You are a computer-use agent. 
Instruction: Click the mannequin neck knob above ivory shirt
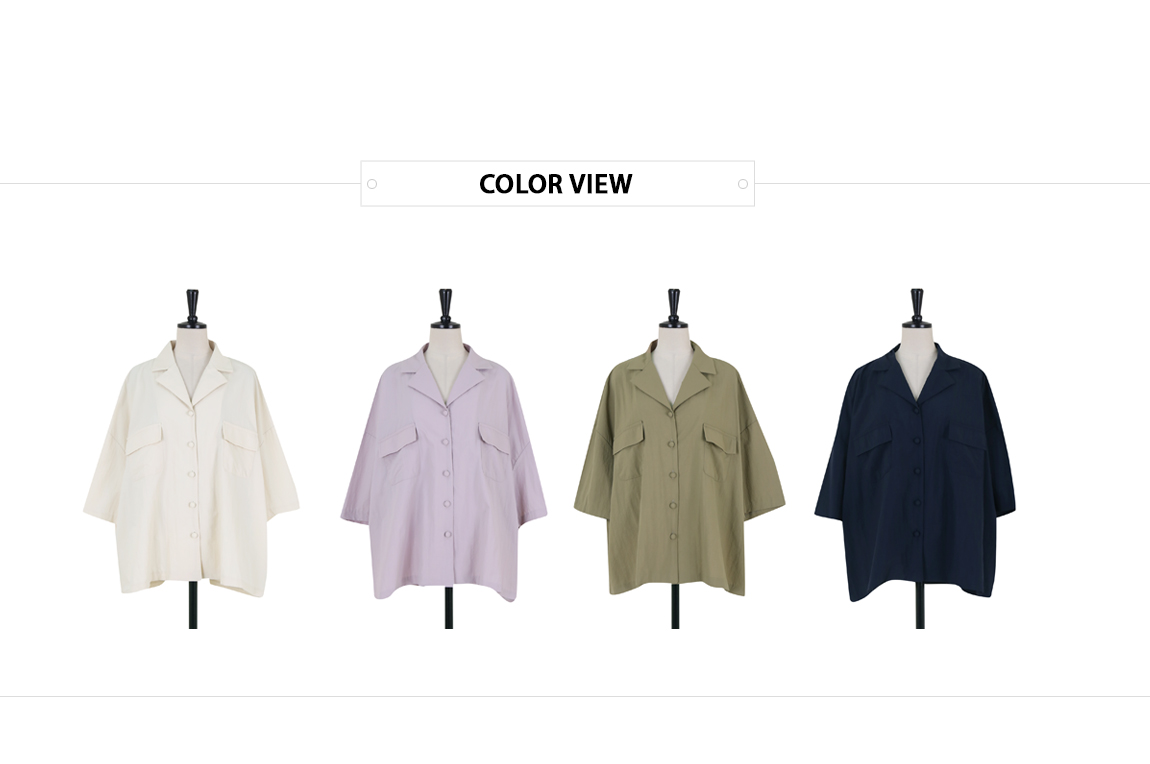[x=192, y=307]
